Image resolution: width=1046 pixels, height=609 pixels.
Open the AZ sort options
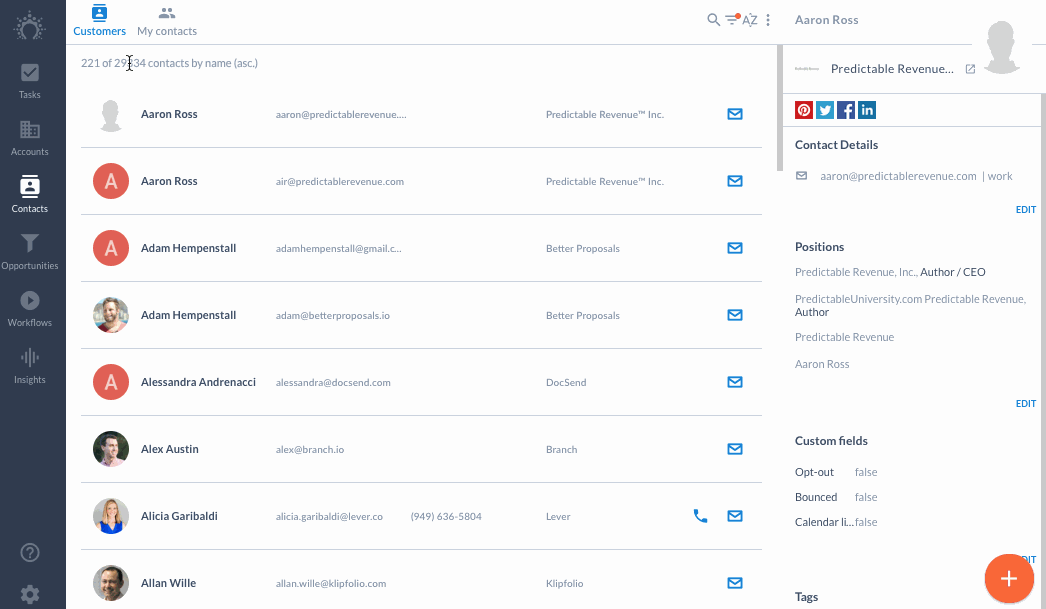click(x=750, y=20)
